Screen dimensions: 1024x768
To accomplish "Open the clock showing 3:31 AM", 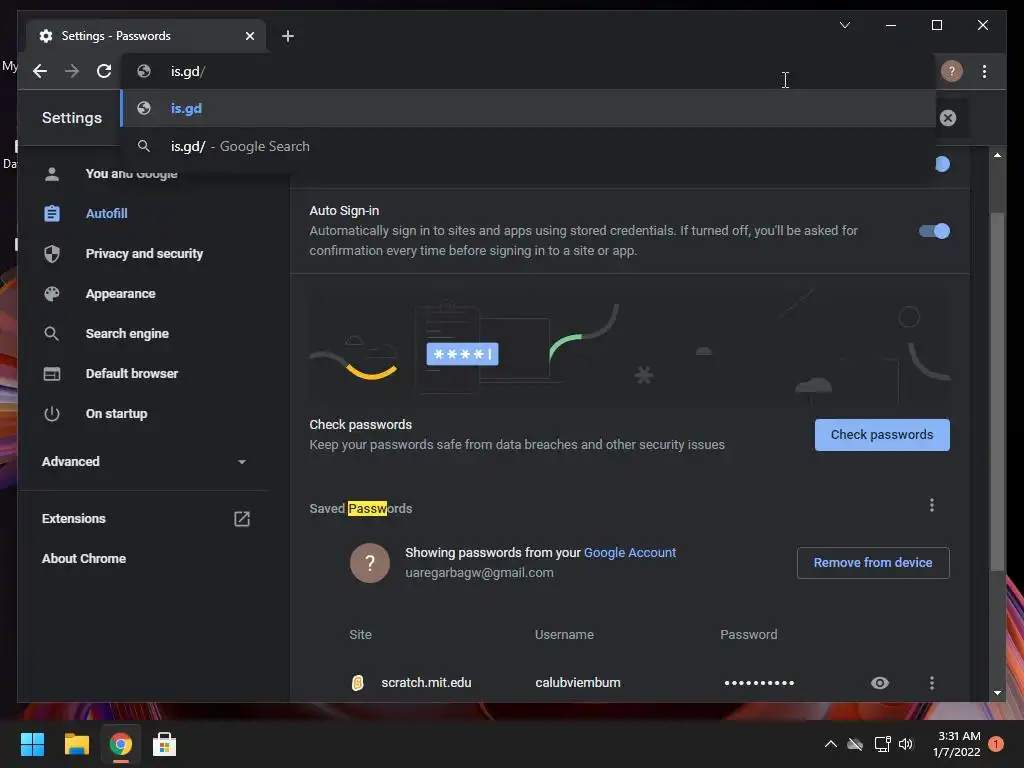I will 956,744.
